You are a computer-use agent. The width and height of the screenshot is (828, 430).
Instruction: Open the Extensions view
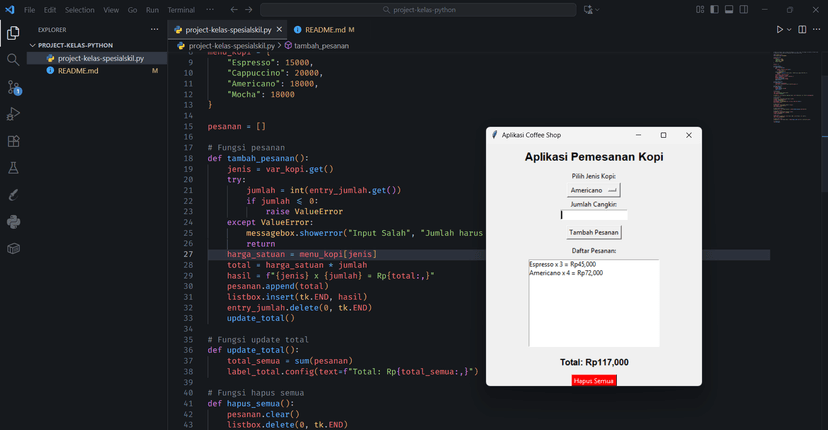[x=13, y=141]
